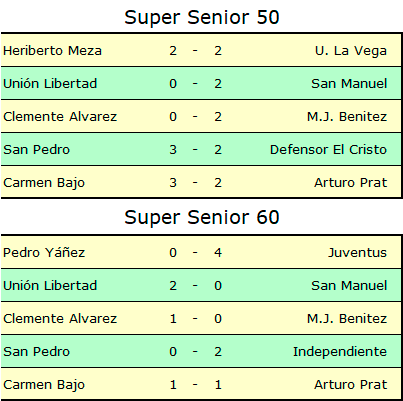
Task: Select Clemente Alvarez in Super Senior 50
Action: 60,117
